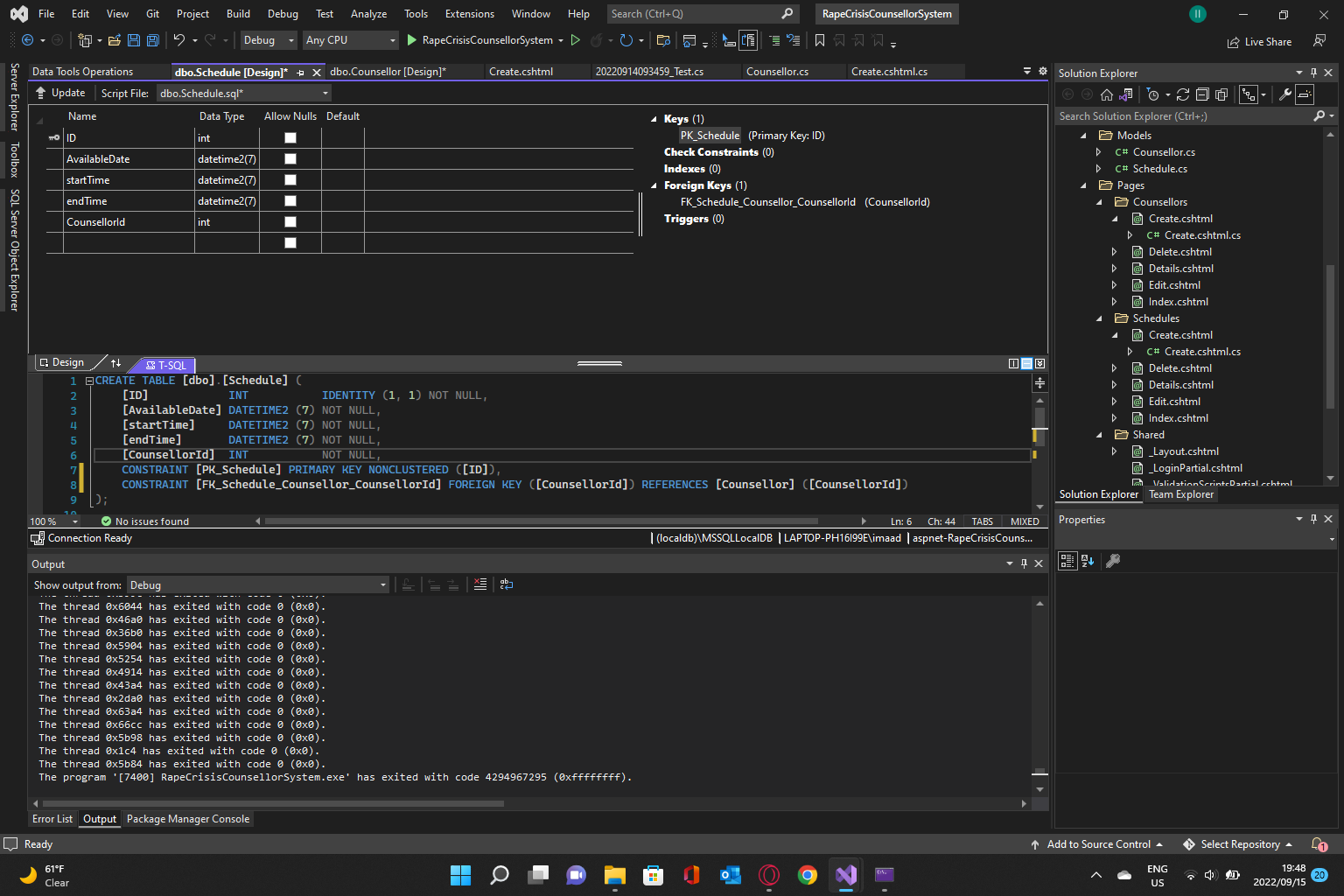
Task: Switch to the Error List tab
Action: 52,819
